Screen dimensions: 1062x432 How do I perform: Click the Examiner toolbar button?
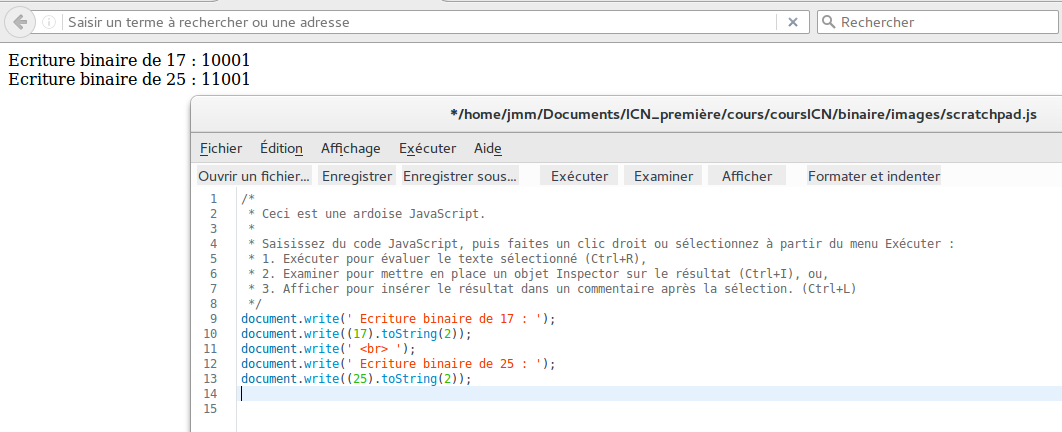[x=663, y=176]
